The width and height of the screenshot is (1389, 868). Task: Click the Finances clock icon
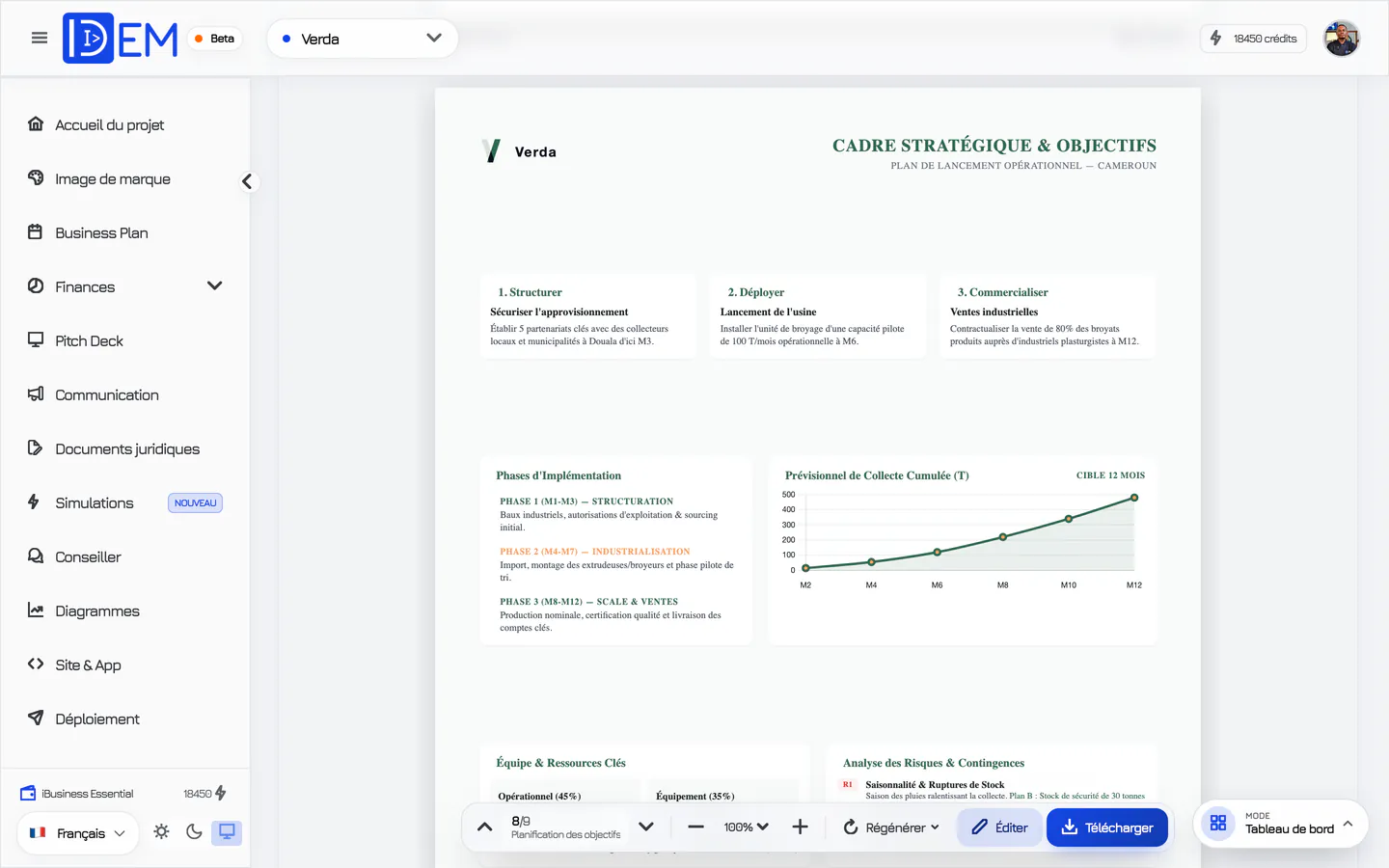pyautogui.click(x=36, y=286)
